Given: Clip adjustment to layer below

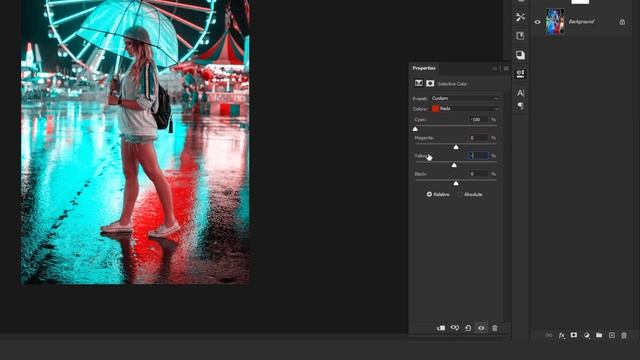Looking at the screenshot, I should click(441, 328).
